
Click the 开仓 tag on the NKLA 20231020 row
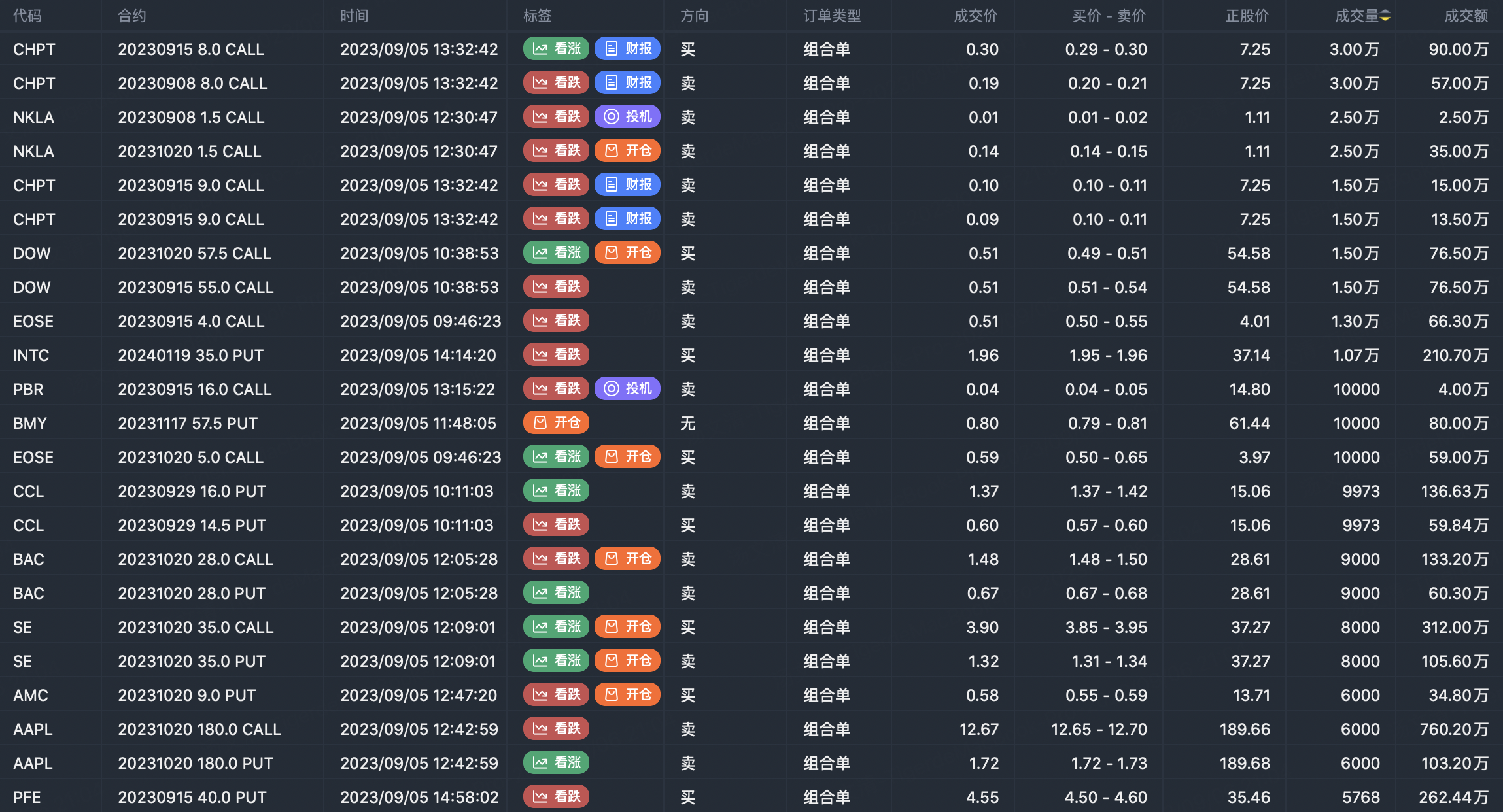627,151
